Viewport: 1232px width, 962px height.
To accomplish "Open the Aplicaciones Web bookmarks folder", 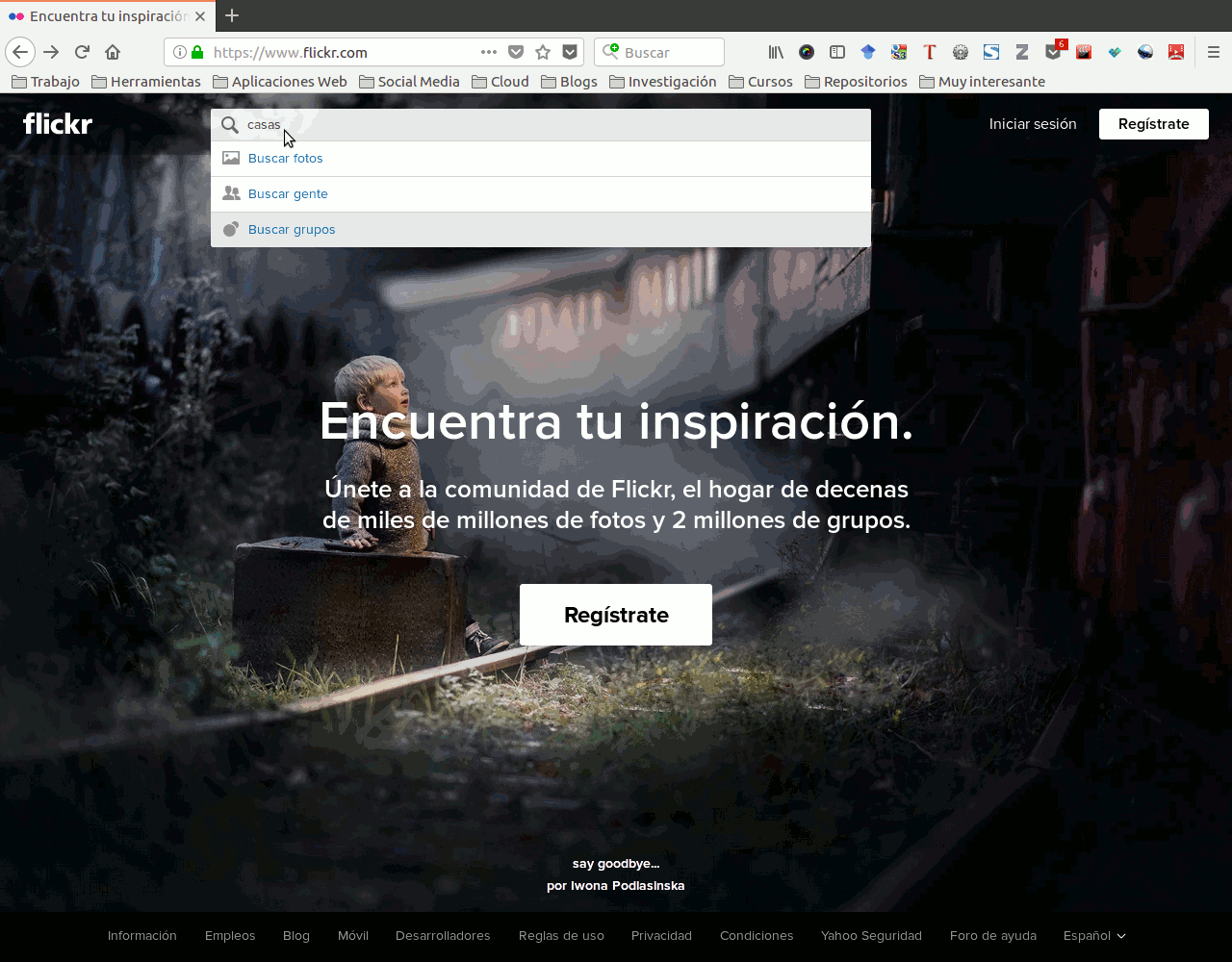I will click(279, 82).
